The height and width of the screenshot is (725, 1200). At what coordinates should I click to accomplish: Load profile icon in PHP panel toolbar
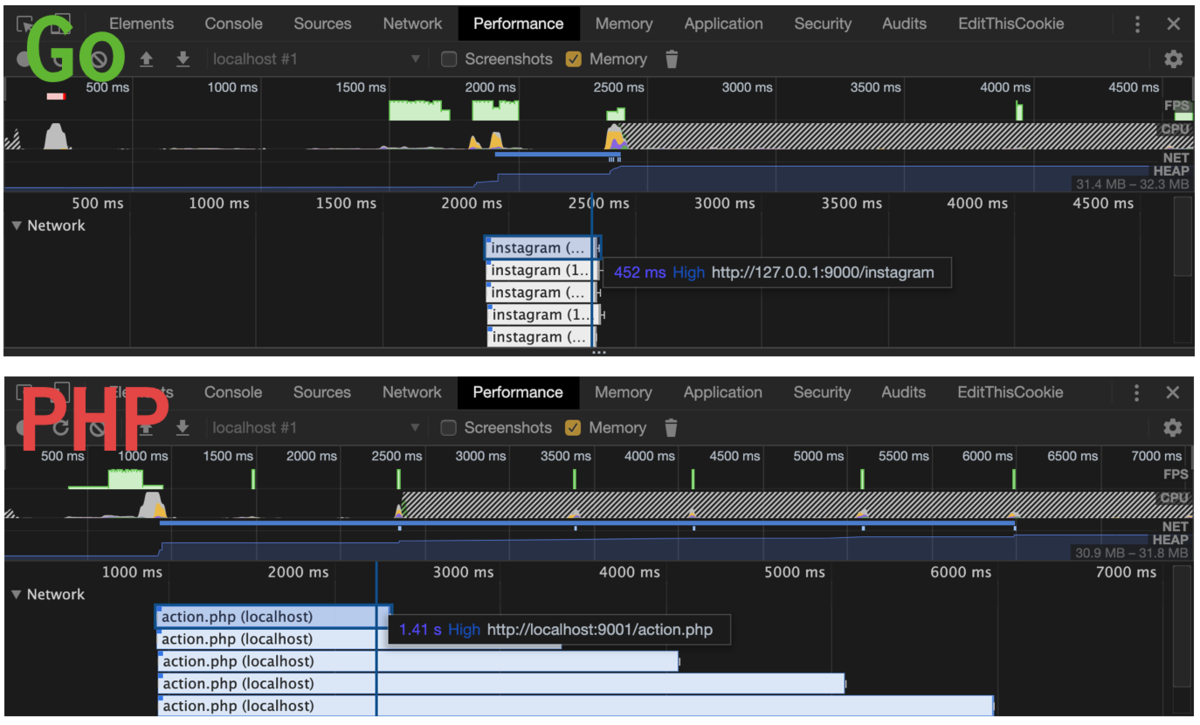click(x=146, y=428)
